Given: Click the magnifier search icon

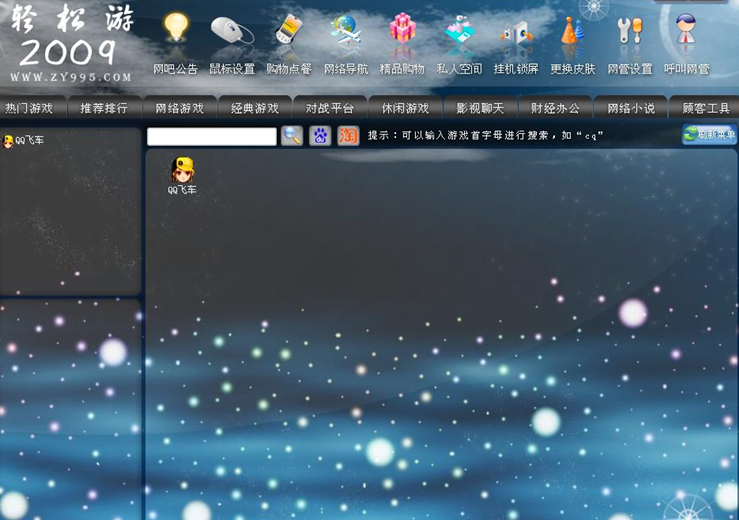Looking at the screenshot, I should pyautogui.click(x=292, y=136).
